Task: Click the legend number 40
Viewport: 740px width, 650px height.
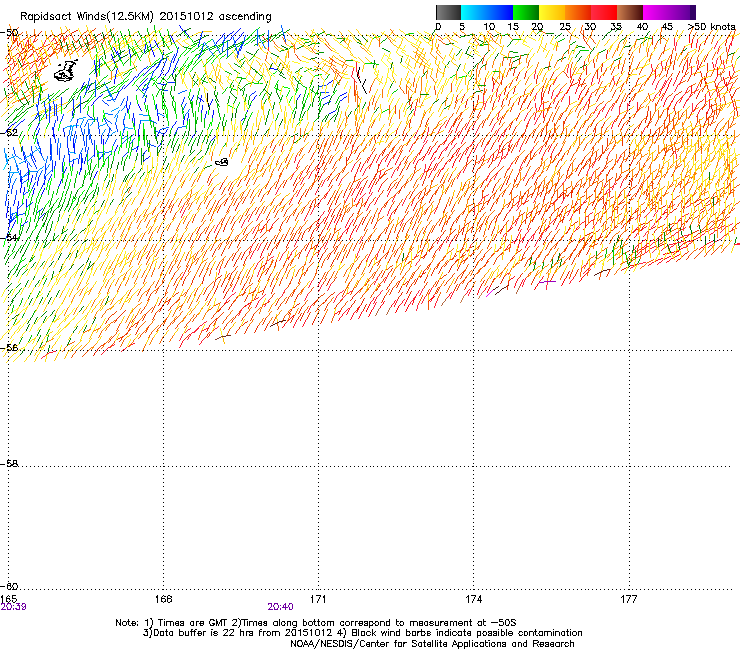Action: click(642, 27)
